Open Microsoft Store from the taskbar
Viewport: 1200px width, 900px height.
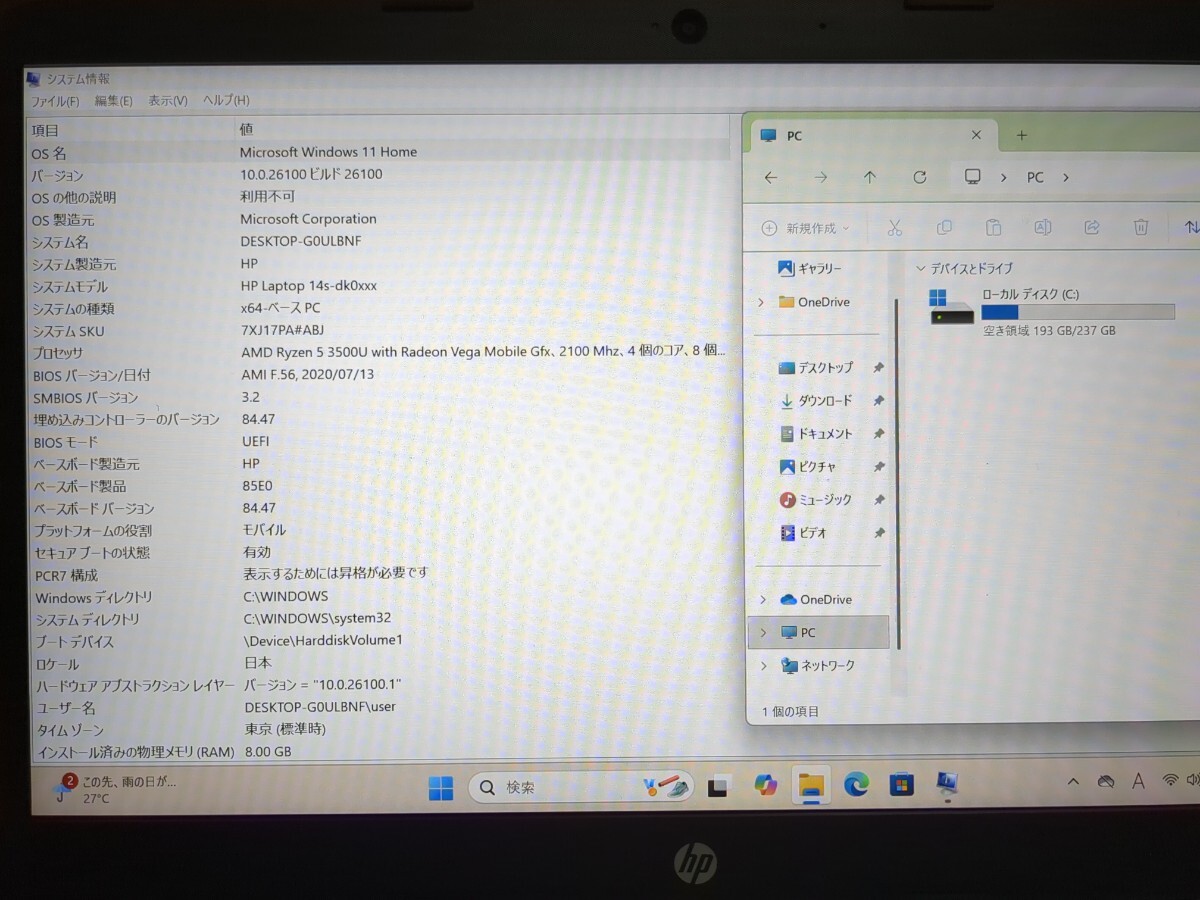[x=901, y=784]
